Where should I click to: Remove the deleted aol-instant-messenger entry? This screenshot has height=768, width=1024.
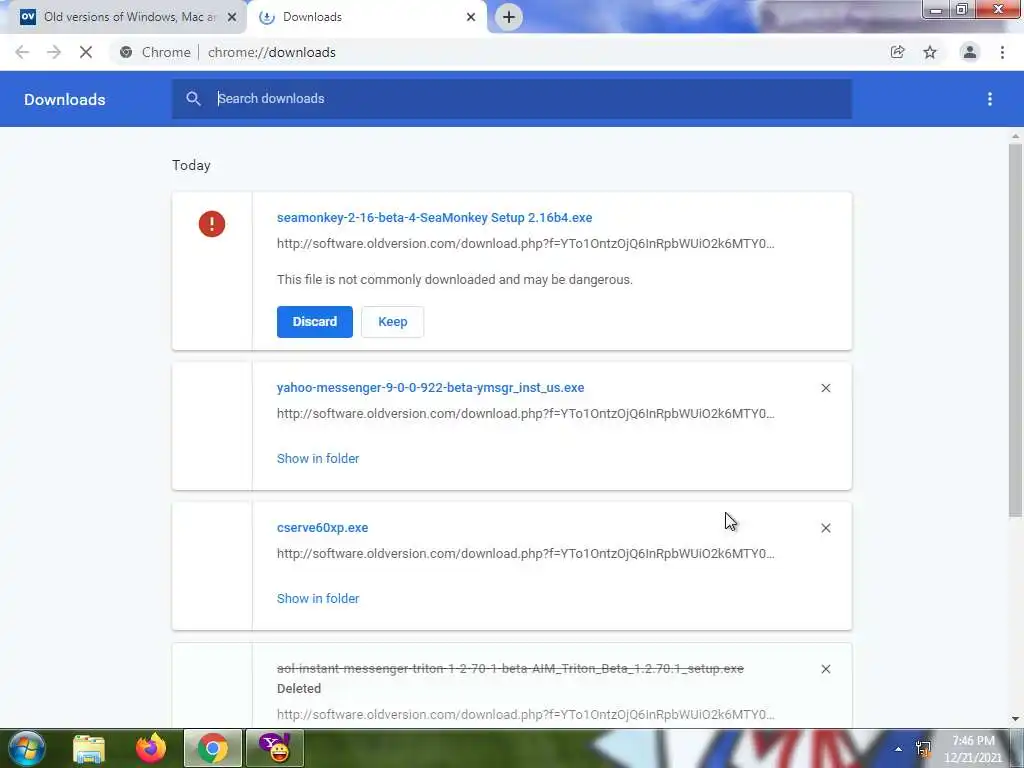tap(825, 669)
